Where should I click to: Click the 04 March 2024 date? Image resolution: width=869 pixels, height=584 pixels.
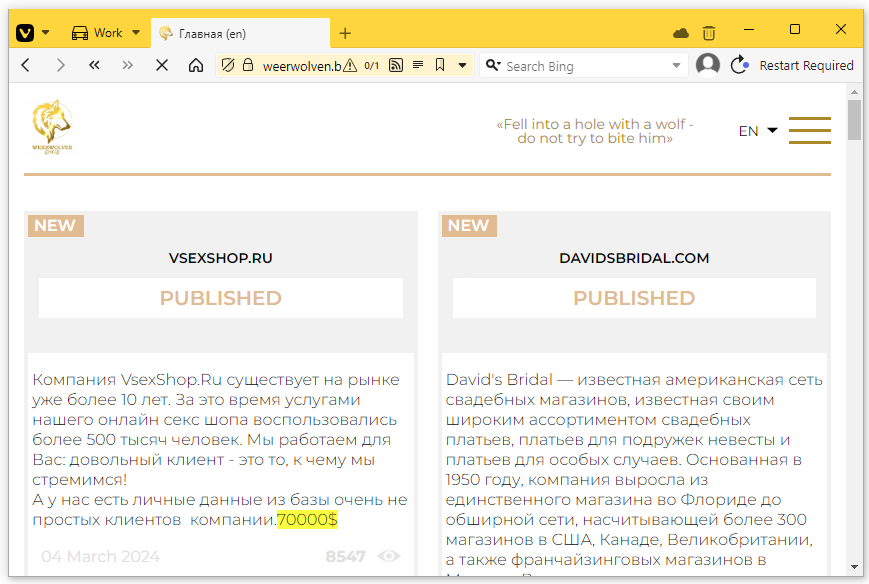[100, 556]
